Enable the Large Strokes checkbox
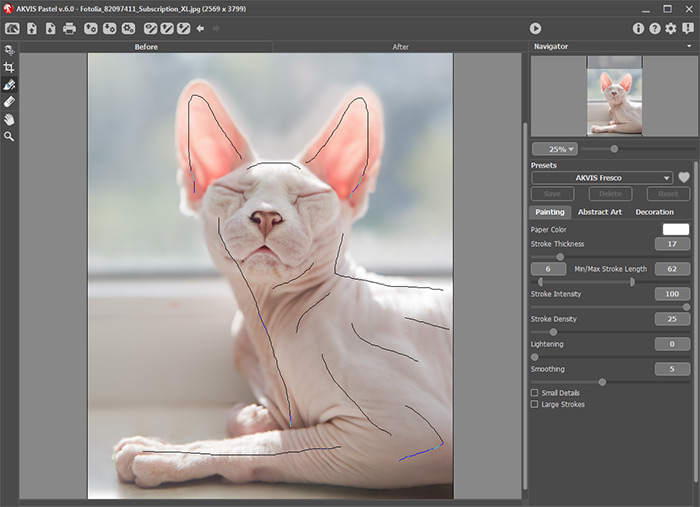This screenshot has height=507, width=700. tap(534, 404)
